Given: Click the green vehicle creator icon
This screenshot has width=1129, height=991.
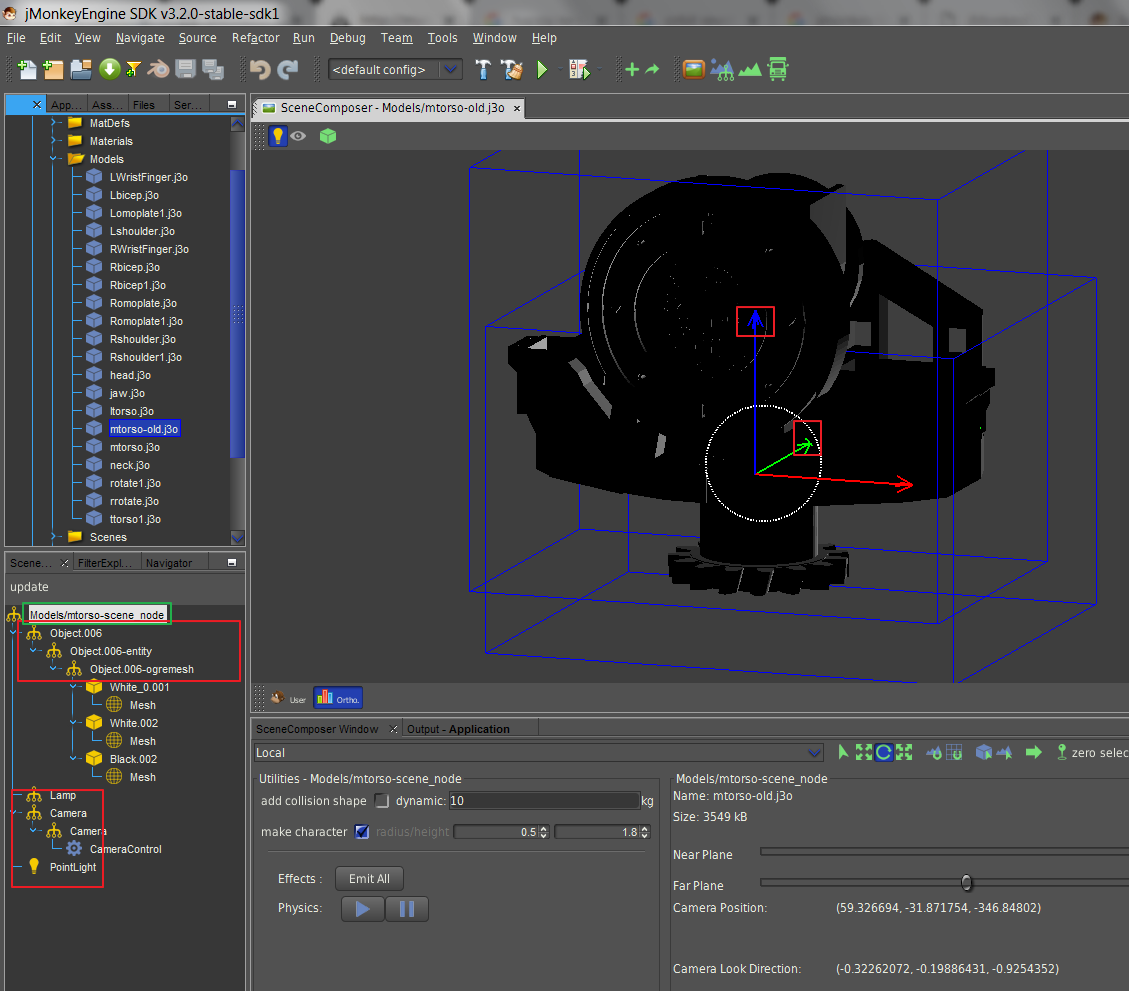Looking at the screenshot, I should pyautogui.click(x=778, y=69).
